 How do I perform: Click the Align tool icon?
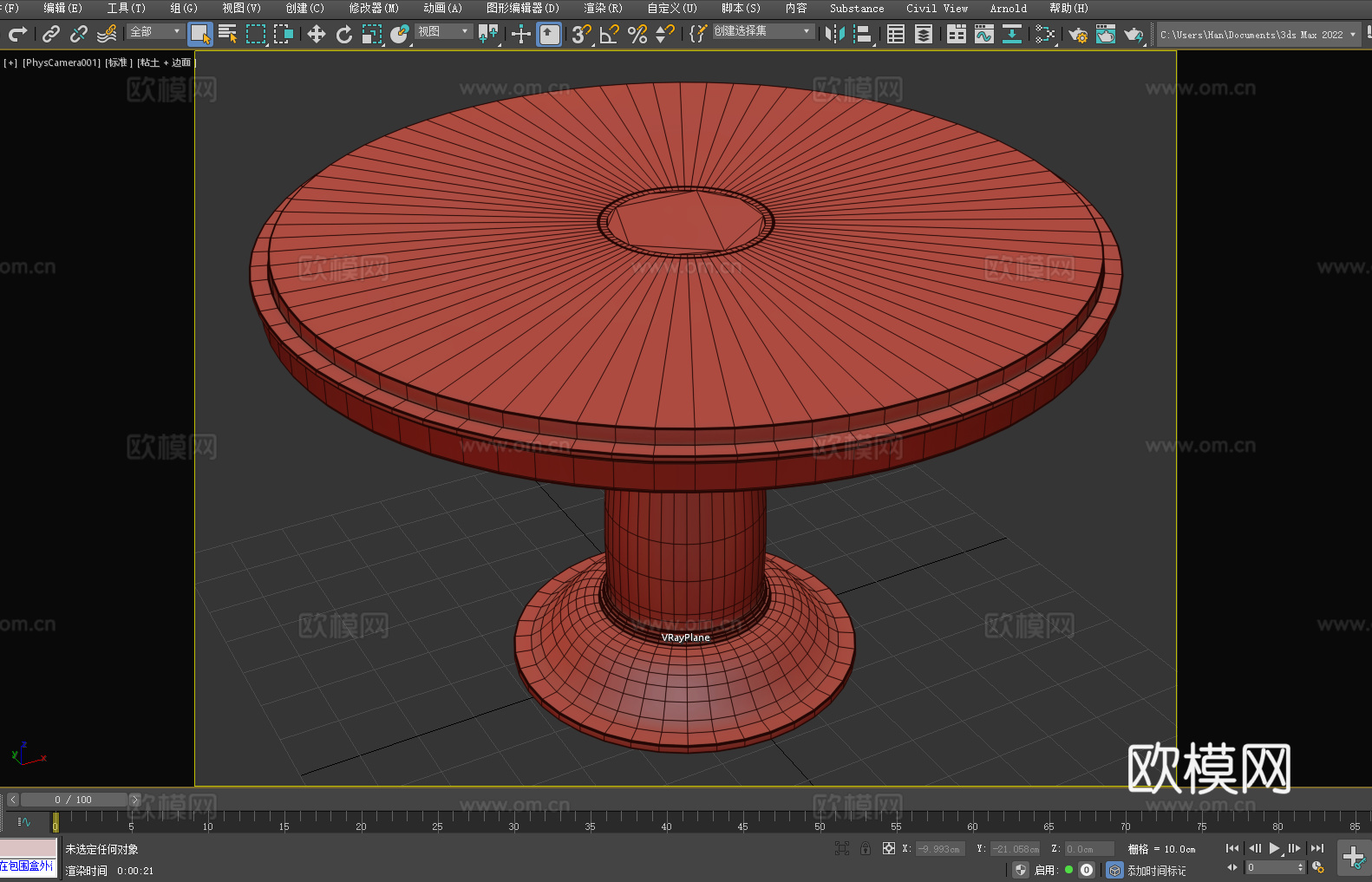863,34
